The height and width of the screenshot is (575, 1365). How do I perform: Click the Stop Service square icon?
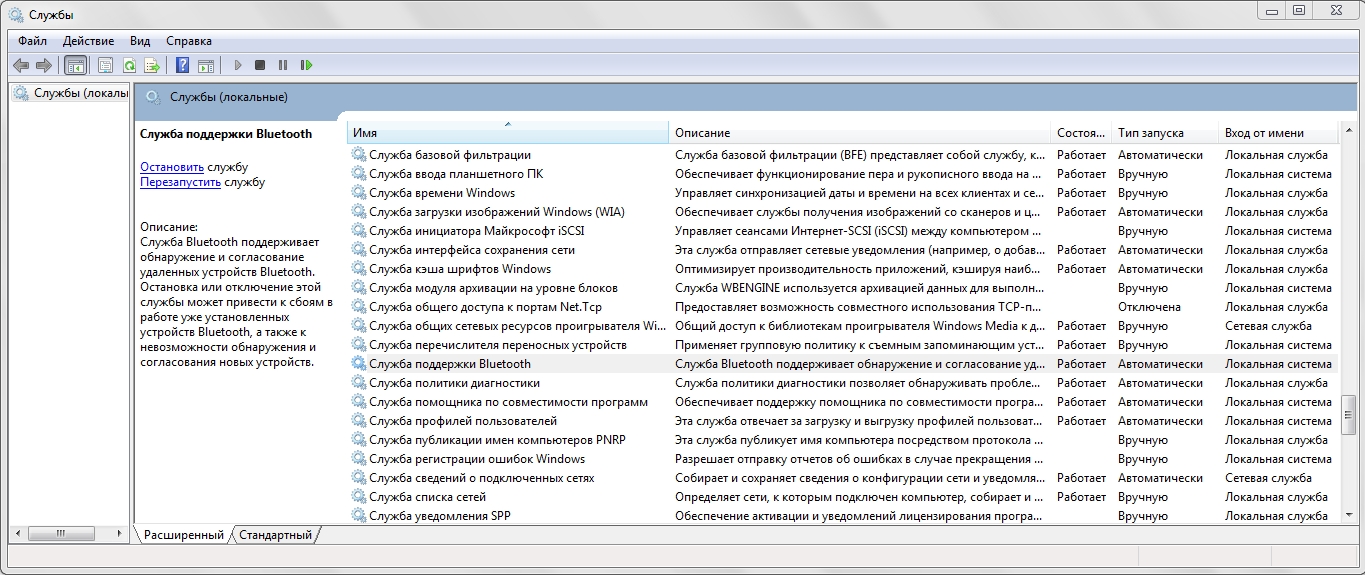pos(260,65)
